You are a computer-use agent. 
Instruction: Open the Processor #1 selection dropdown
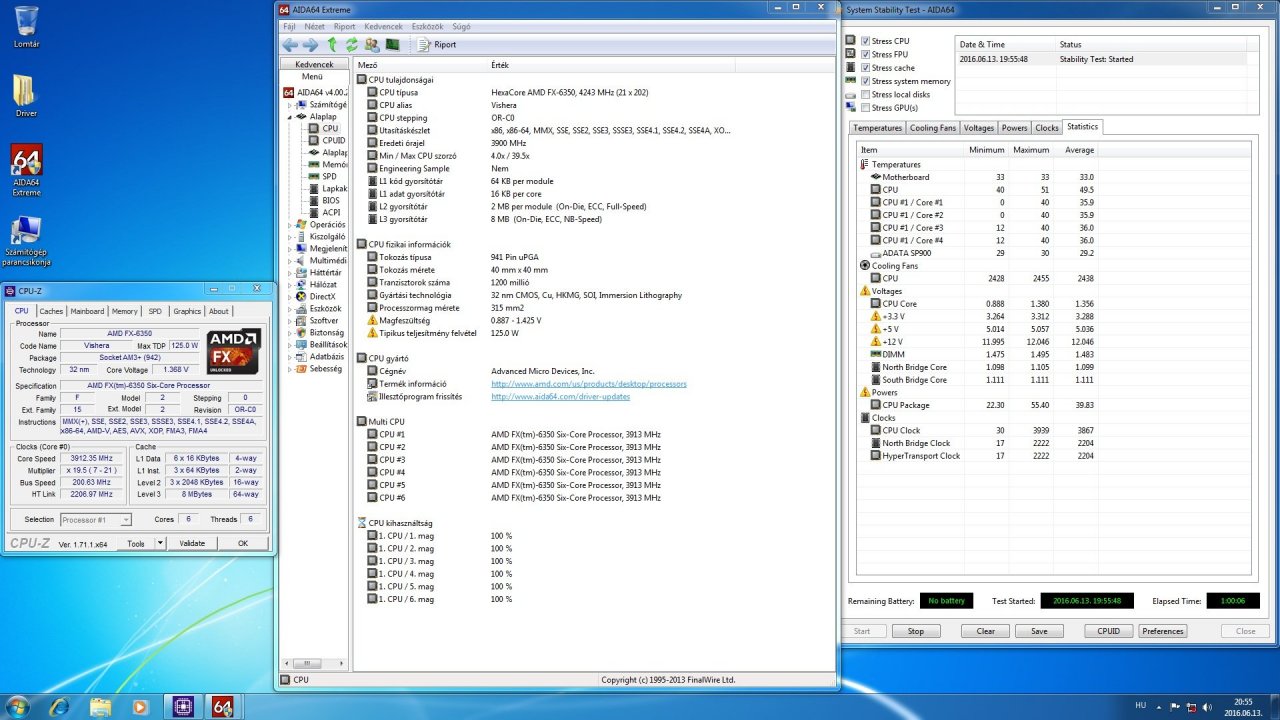click(x=96, y=520)
